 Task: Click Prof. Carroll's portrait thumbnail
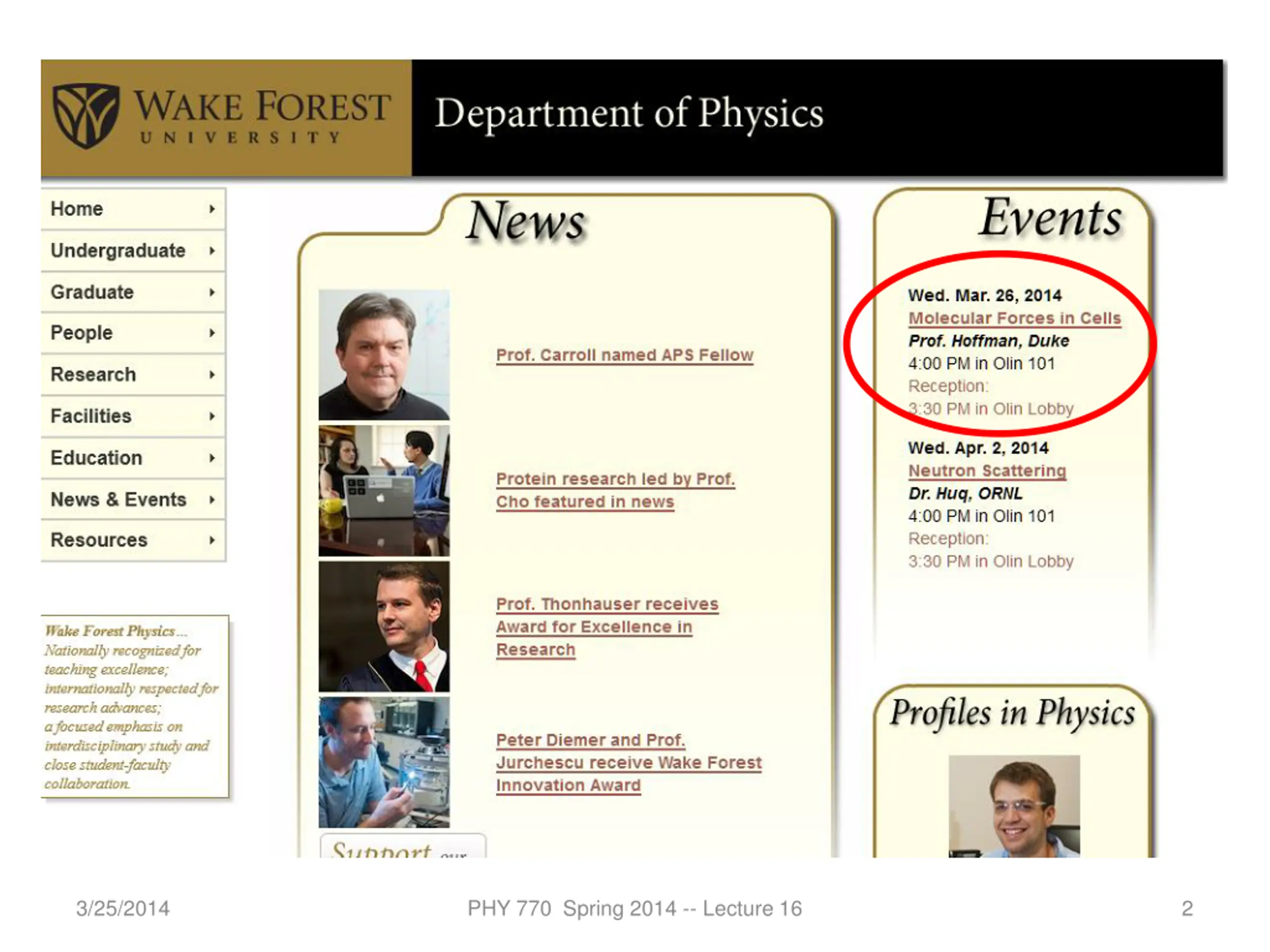tap(384, 355)
